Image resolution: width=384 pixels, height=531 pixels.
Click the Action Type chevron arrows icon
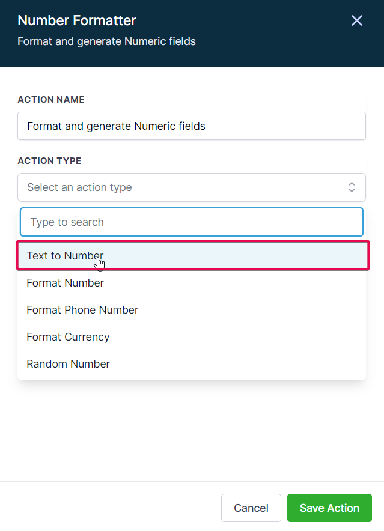coord(352,187)
